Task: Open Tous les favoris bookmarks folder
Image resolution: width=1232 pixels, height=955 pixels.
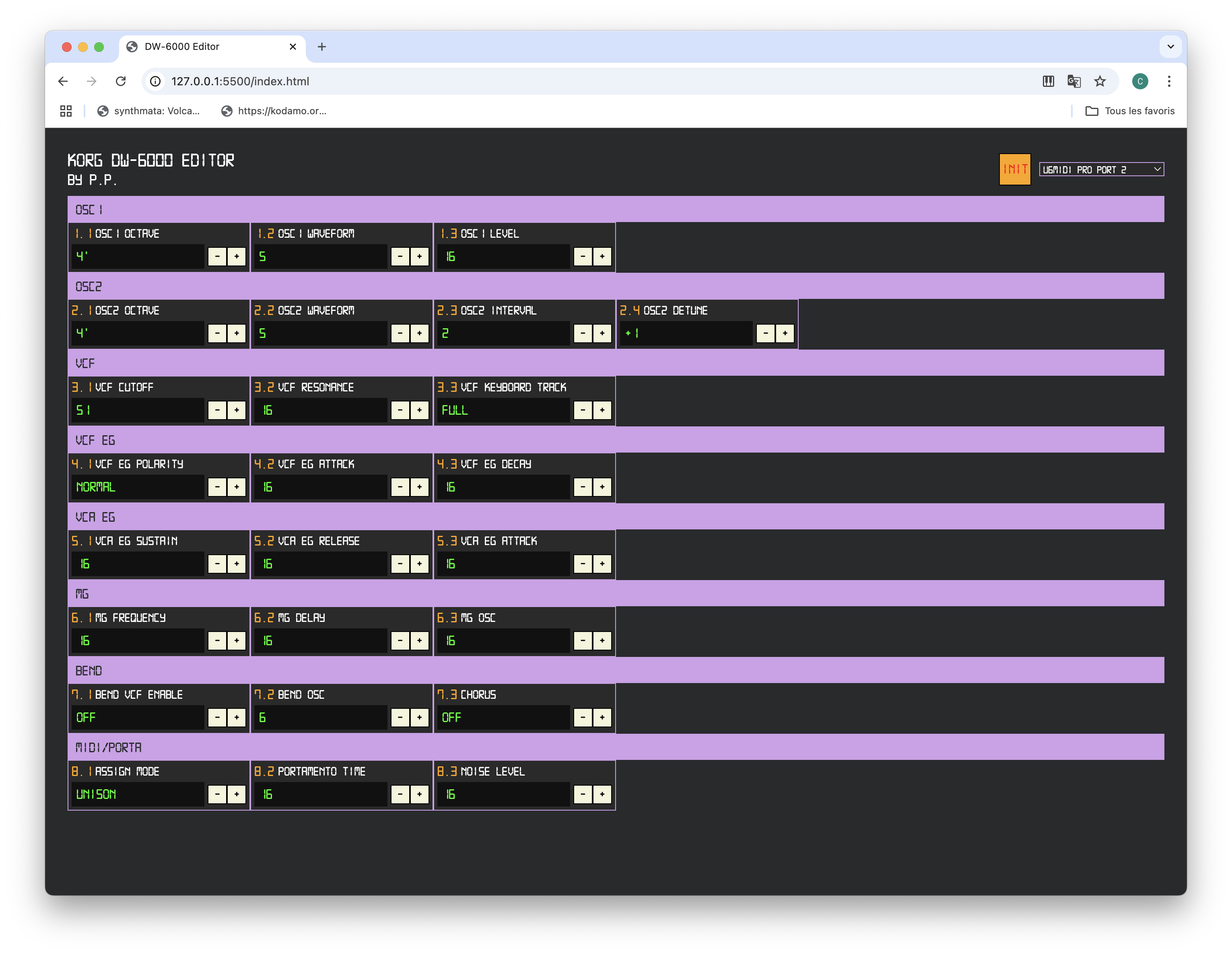Action: (1130, 111)
